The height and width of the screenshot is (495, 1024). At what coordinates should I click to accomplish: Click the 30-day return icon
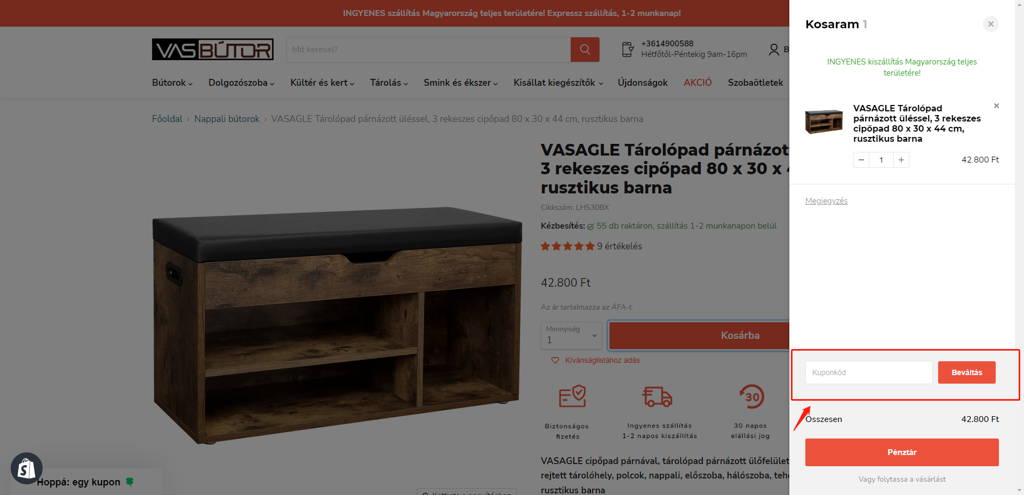point(752,397)
